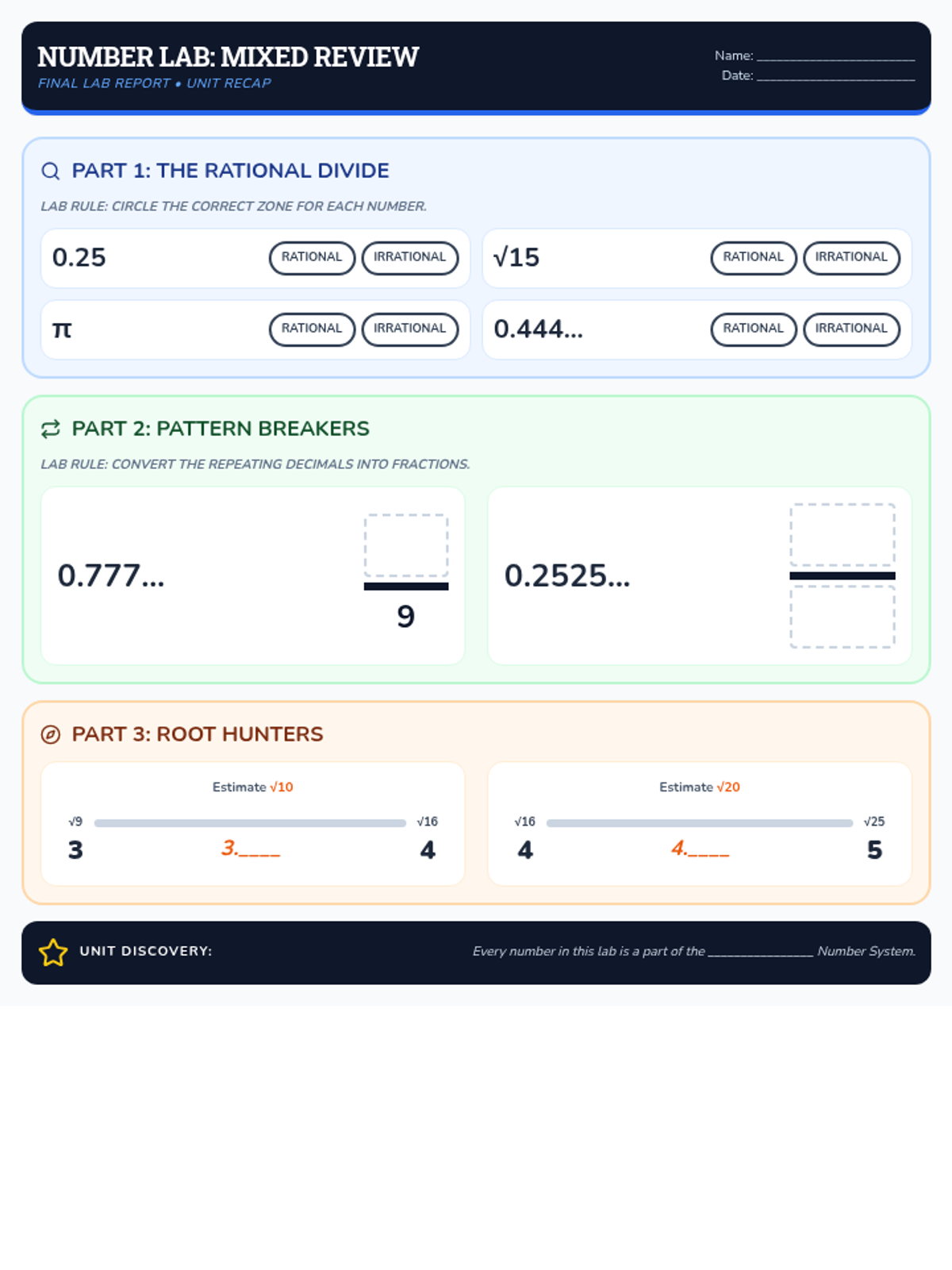Mark π as IRRATIONAL

(410, 329)
